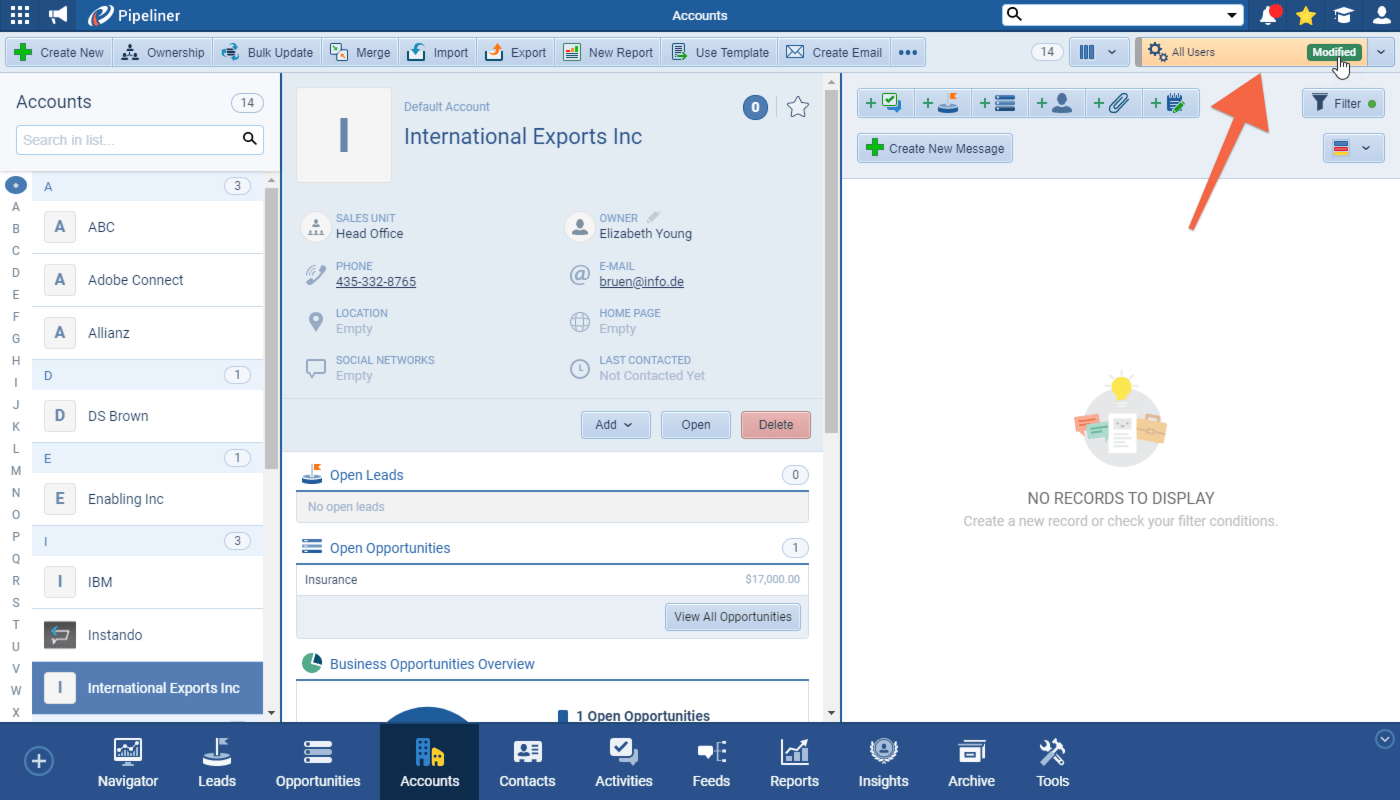Open the graduation cap learning icon
The width and height of the screenshot is (1400, 800).
1343,15
